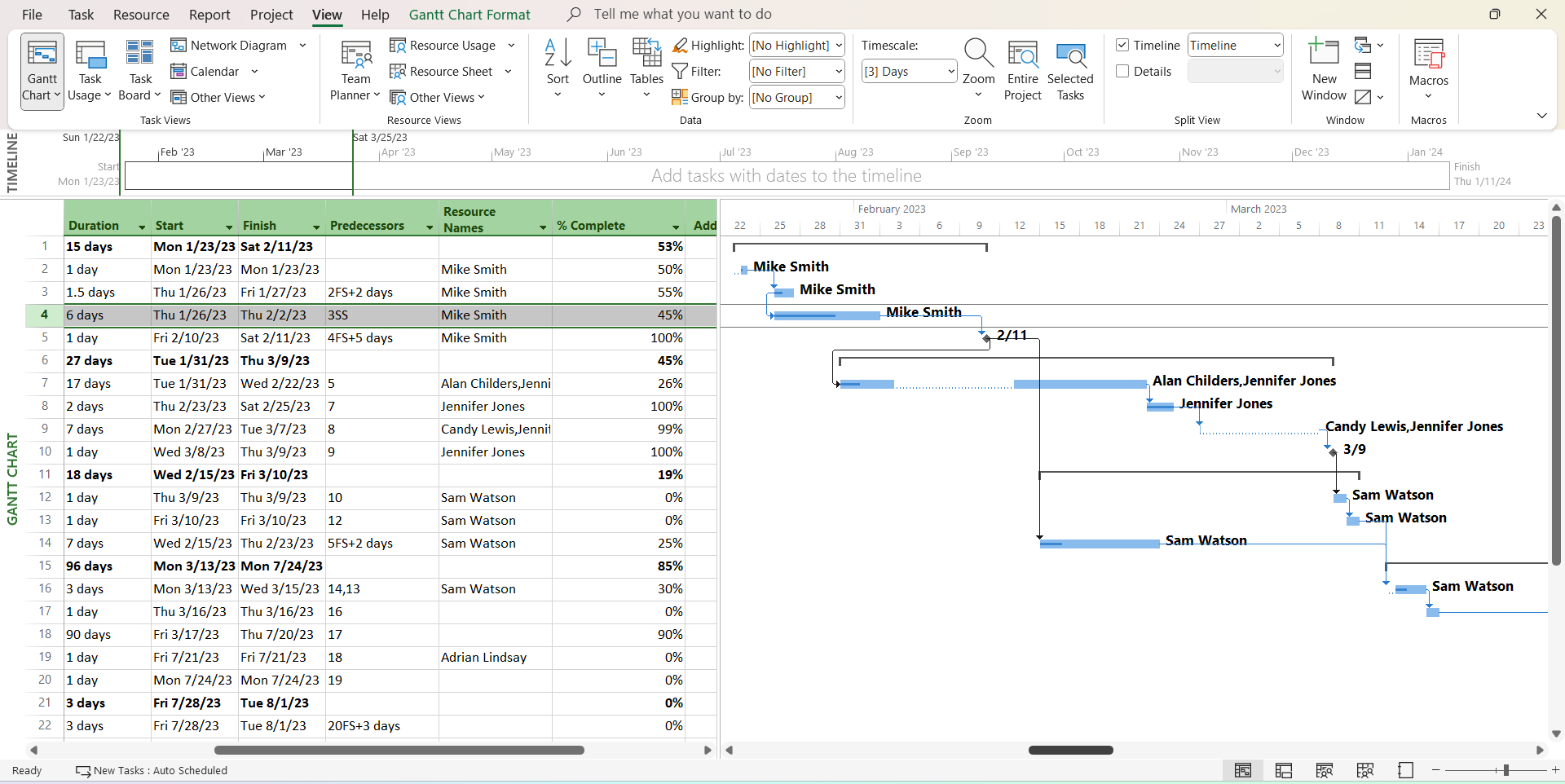Click the Selected Tasks zoom button
Screen dimensions: 1565x784
coord(1070,70)
